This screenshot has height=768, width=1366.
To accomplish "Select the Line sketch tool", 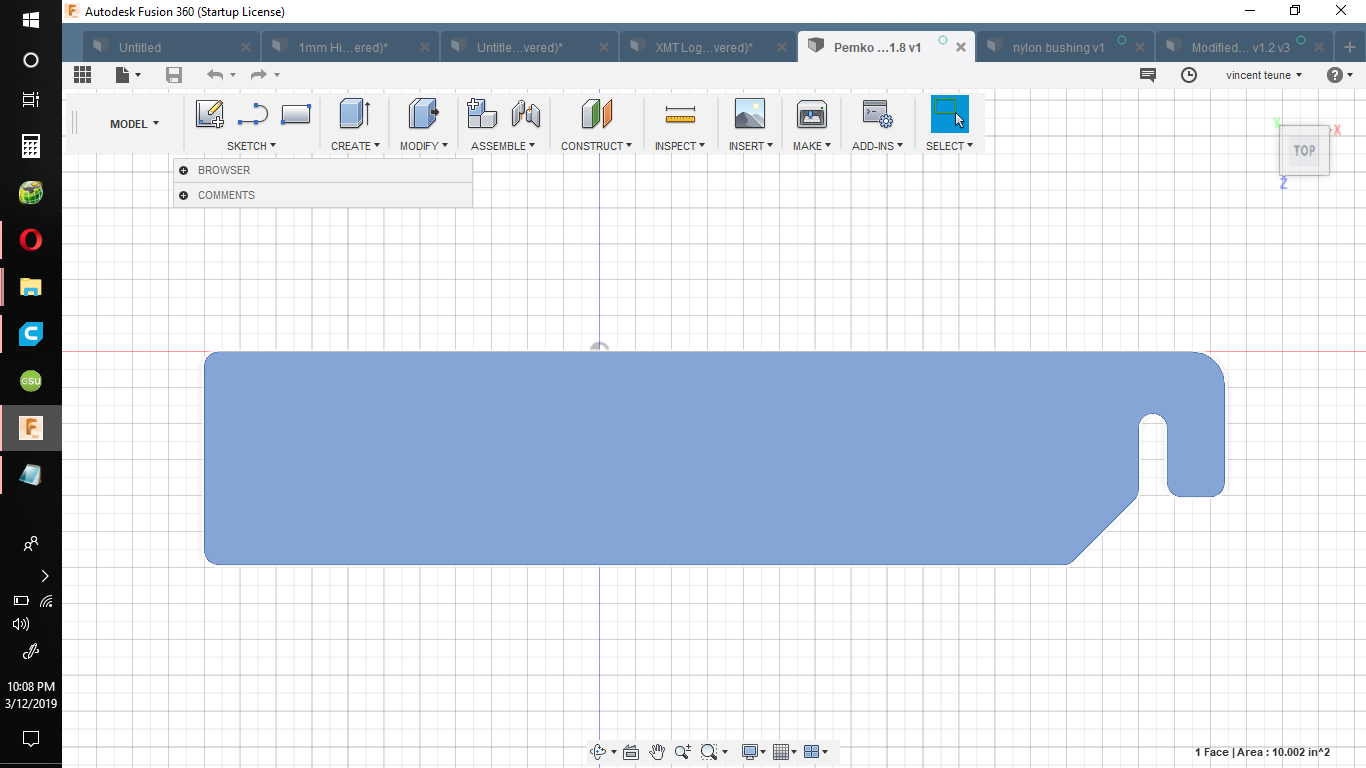I will click(x=253, y=115).
